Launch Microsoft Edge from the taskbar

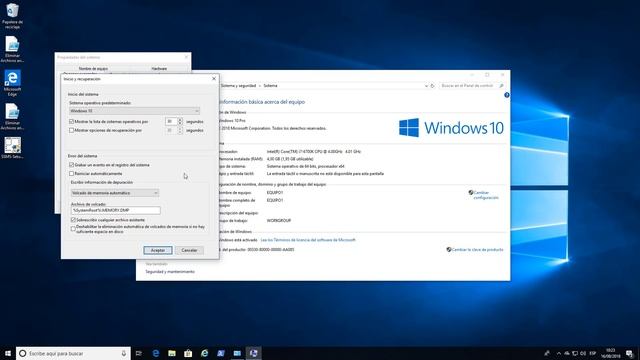coord(156,353)
